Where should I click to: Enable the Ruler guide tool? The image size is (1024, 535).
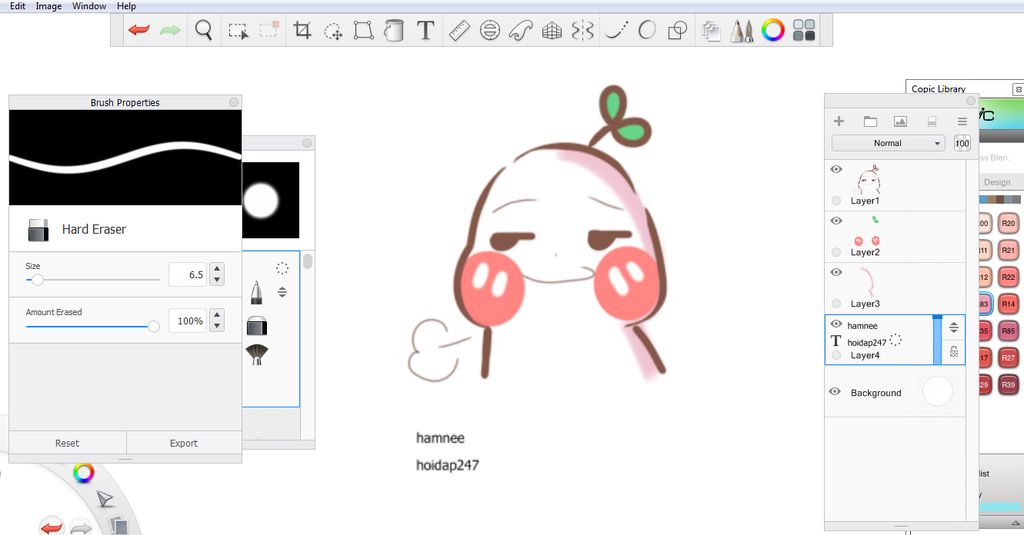click(x=459, y=30)
